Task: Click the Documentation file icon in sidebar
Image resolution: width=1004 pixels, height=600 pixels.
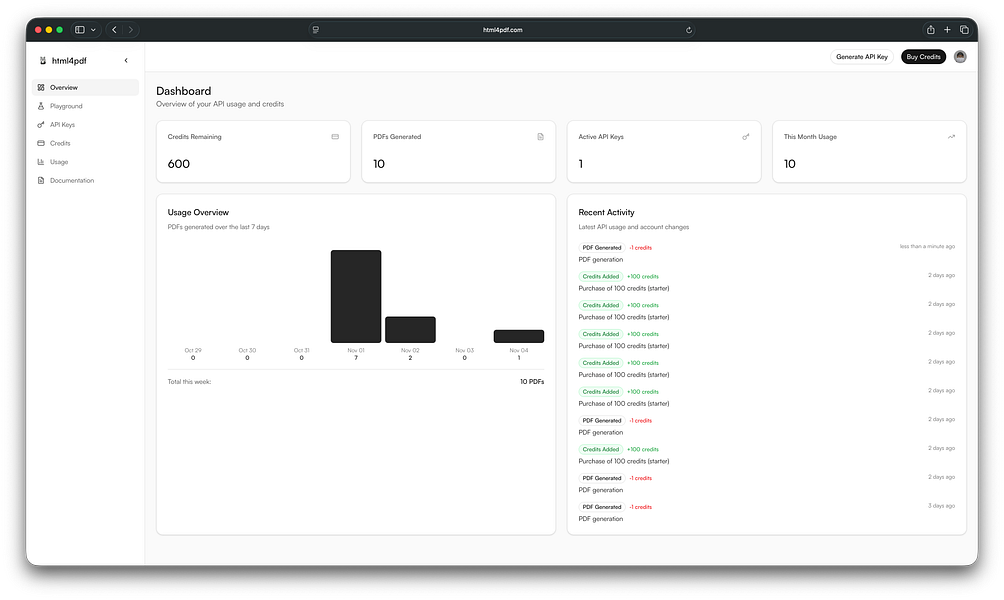Action: (41, 181)
